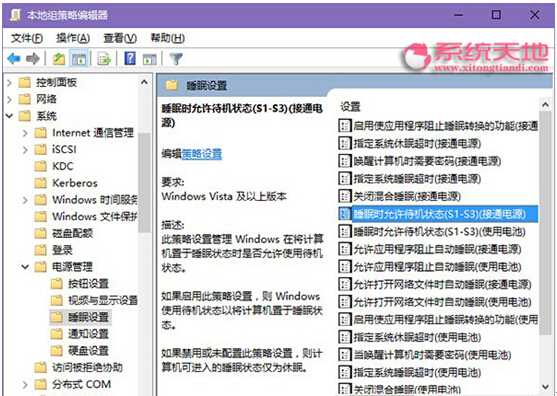The width and height of the screenshot is (557, 396).
Task: Select the 登录 folder in tree
Action: click(x=62, y=250)
